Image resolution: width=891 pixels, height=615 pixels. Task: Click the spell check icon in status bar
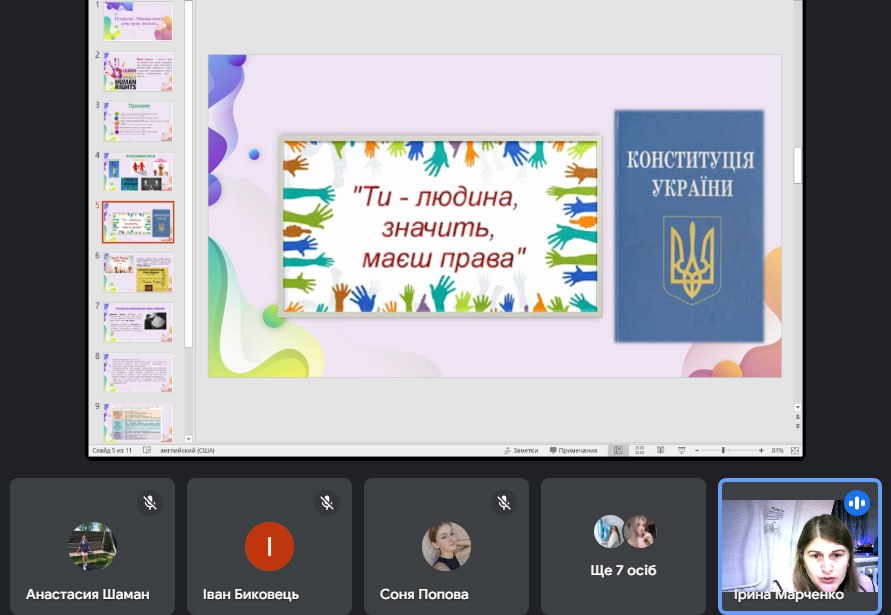pos(147,450)
